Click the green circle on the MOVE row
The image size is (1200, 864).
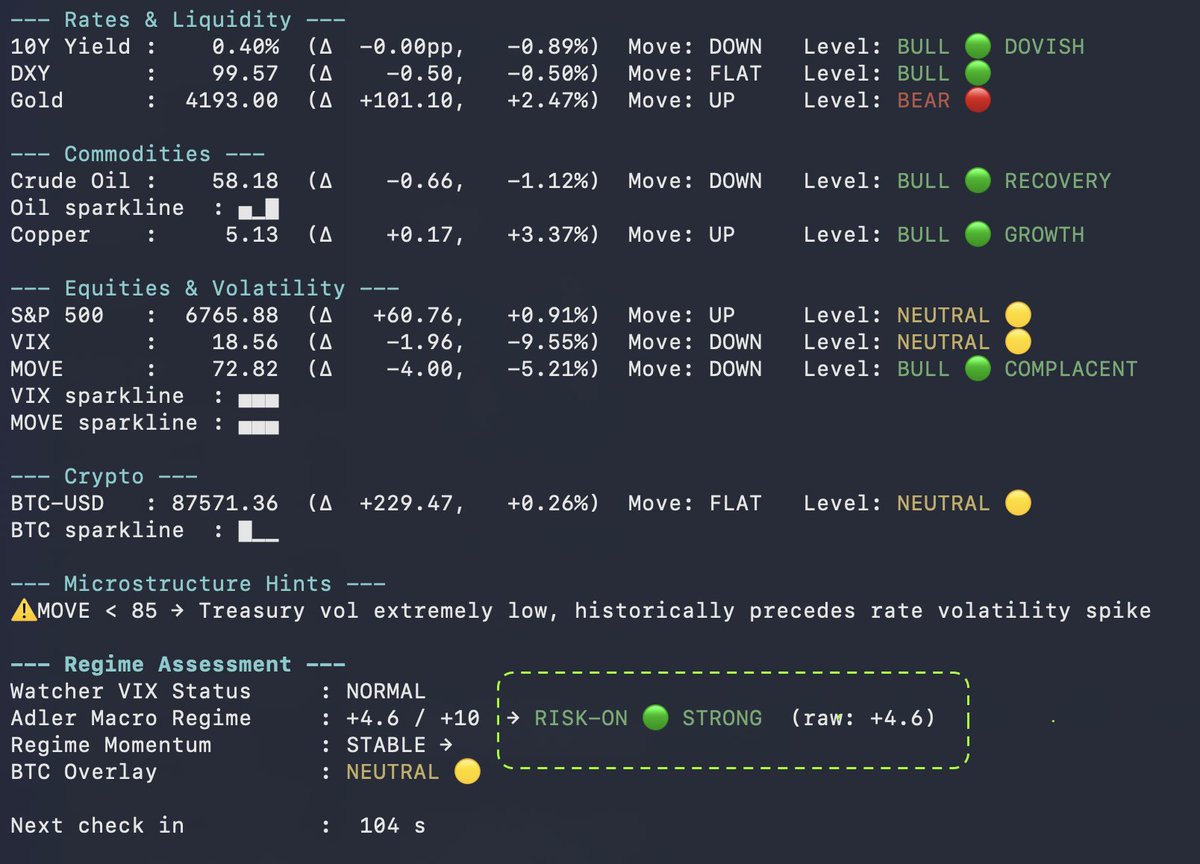pos(978,369)
